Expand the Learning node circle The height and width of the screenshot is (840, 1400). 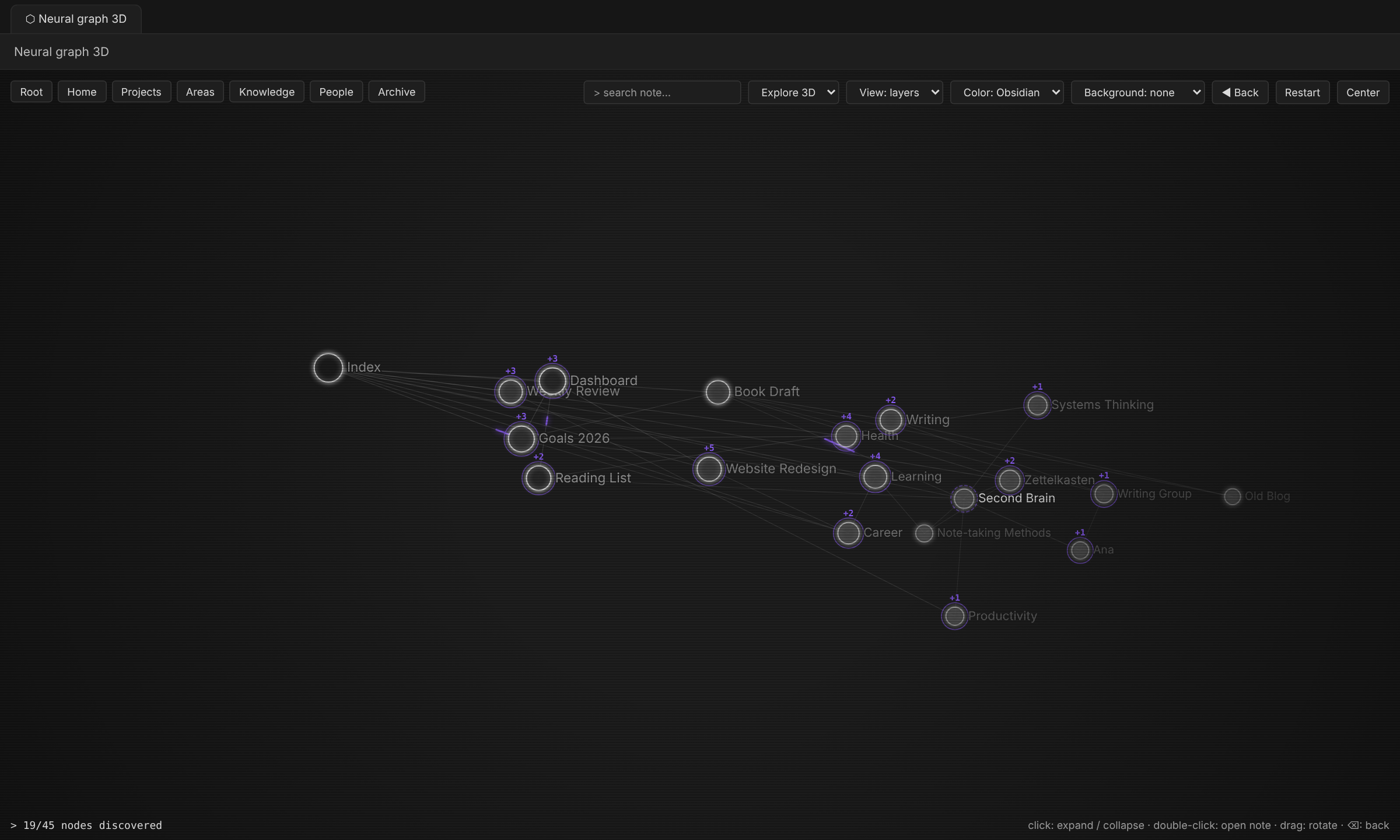tap(874, 477)
